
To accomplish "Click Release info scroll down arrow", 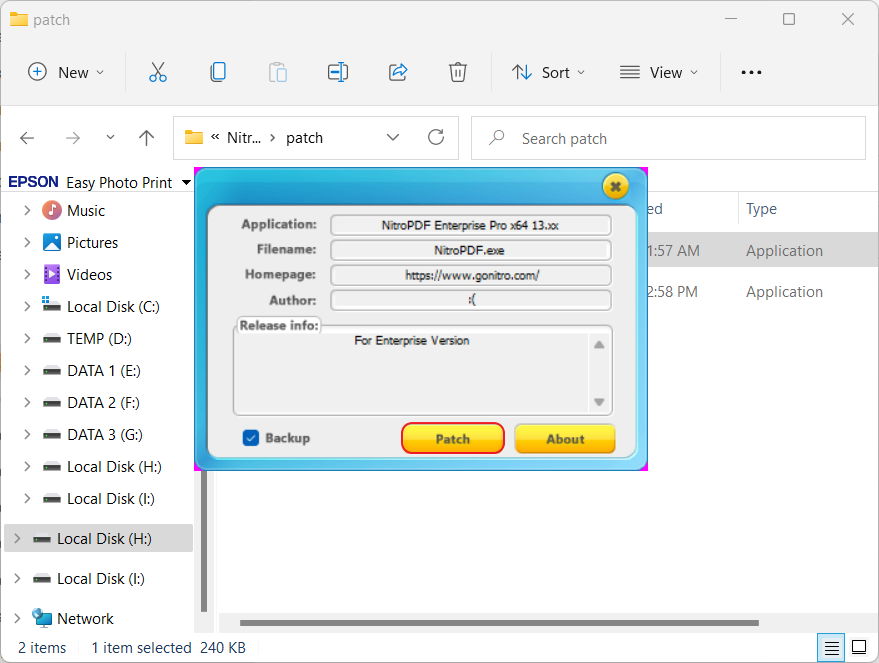I will (x=599, y=402).
